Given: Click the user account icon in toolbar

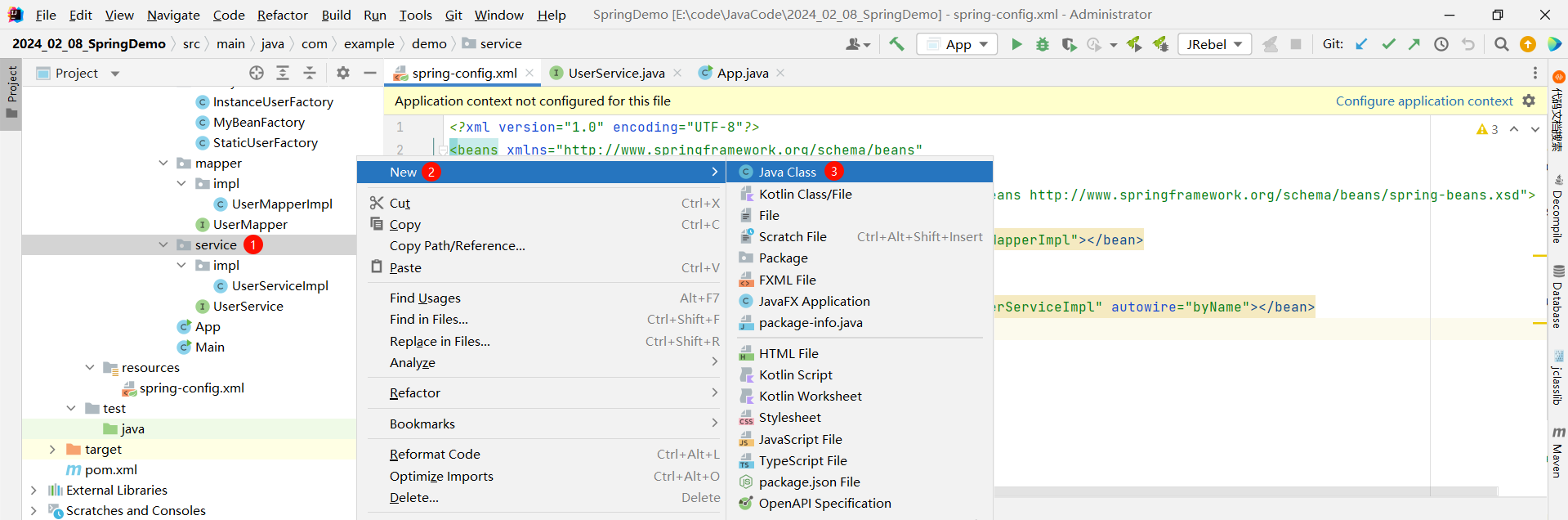Looking at the screenshot, I should pyautogui.click(x=857, y=44).
